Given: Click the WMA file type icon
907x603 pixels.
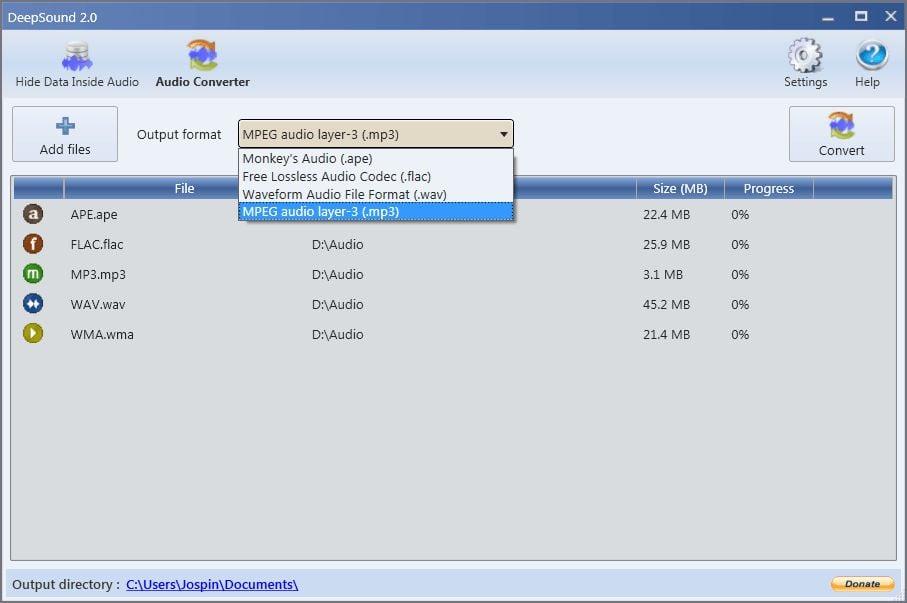Looking at the screenshot, I should coord(33,334).
